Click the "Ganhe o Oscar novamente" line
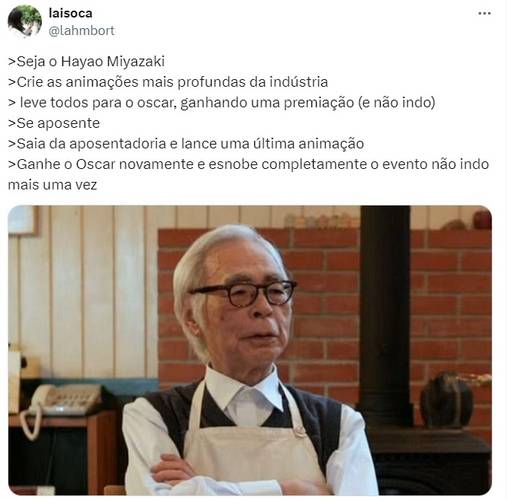Screen dimensions: 520x500 coord(248,164)
